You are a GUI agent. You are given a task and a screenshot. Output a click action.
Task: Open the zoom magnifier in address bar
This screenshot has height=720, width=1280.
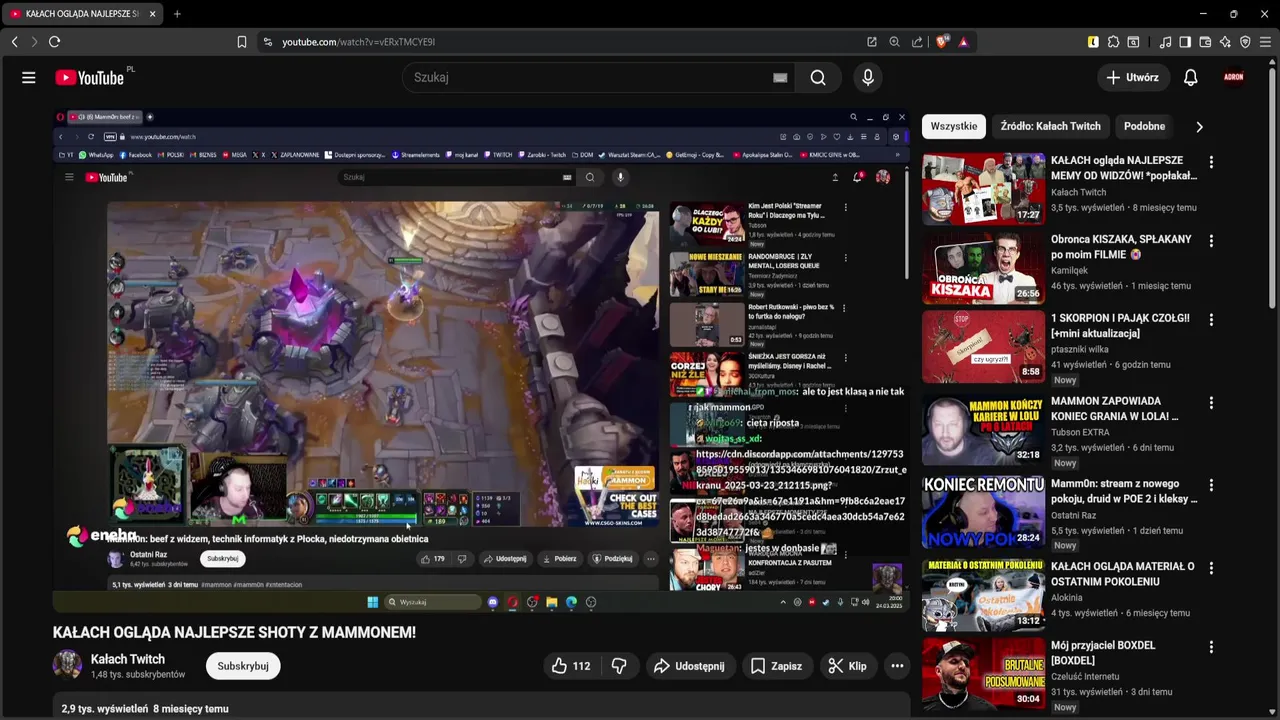(x=894, y=42)
